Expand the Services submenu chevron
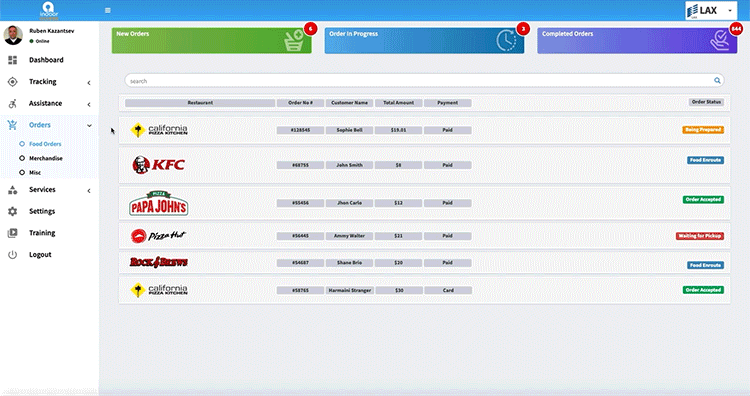The height and width of the screenshot is (396, 750). (89, 191)
